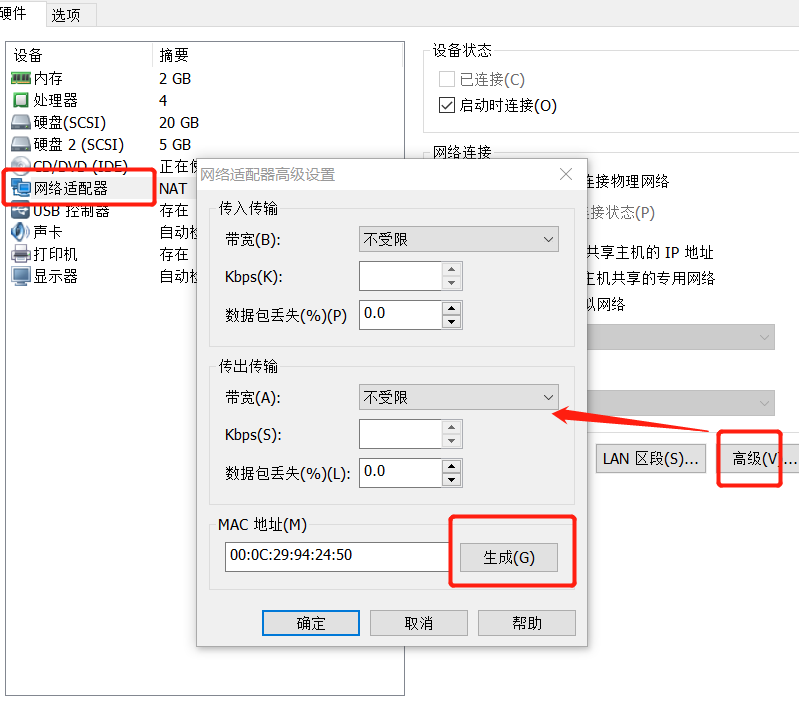Select the 声卡 device row
Image resolution: width=799 pixels, height=701 pixels.
tap(102, 232)
